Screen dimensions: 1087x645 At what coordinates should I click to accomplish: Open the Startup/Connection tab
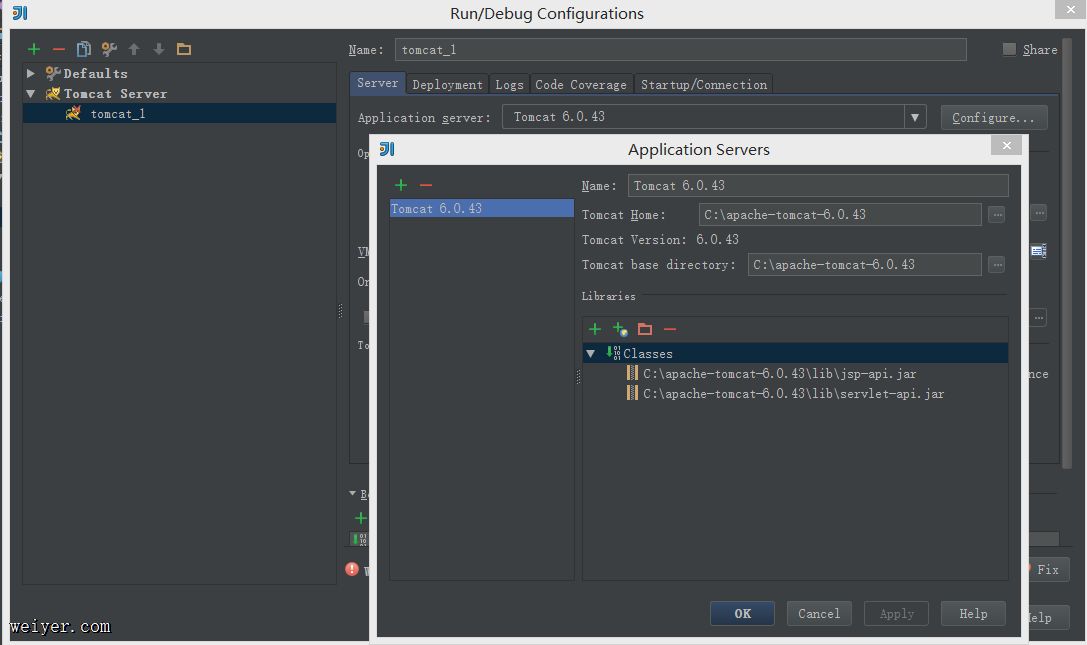coord(704,85)
